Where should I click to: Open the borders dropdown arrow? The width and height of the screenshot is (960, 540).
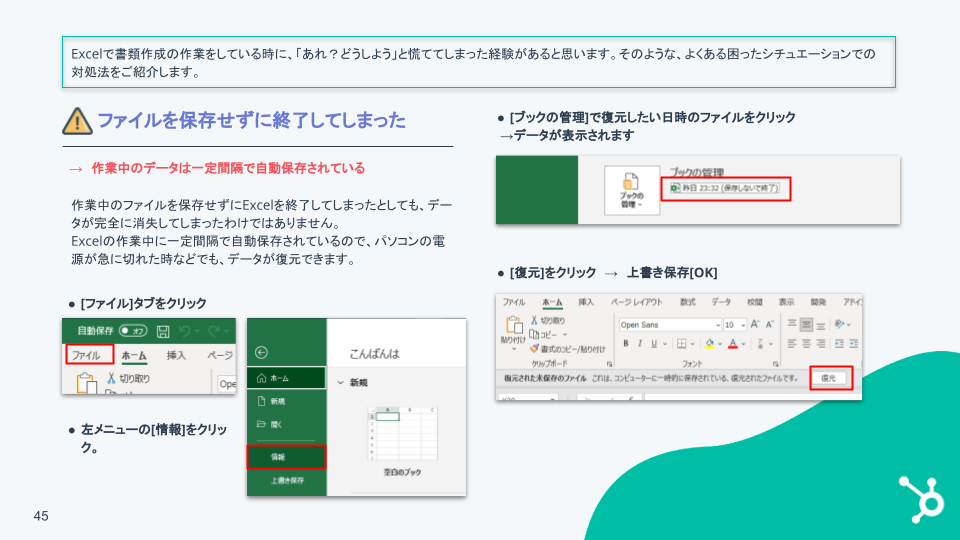(692, 344)
